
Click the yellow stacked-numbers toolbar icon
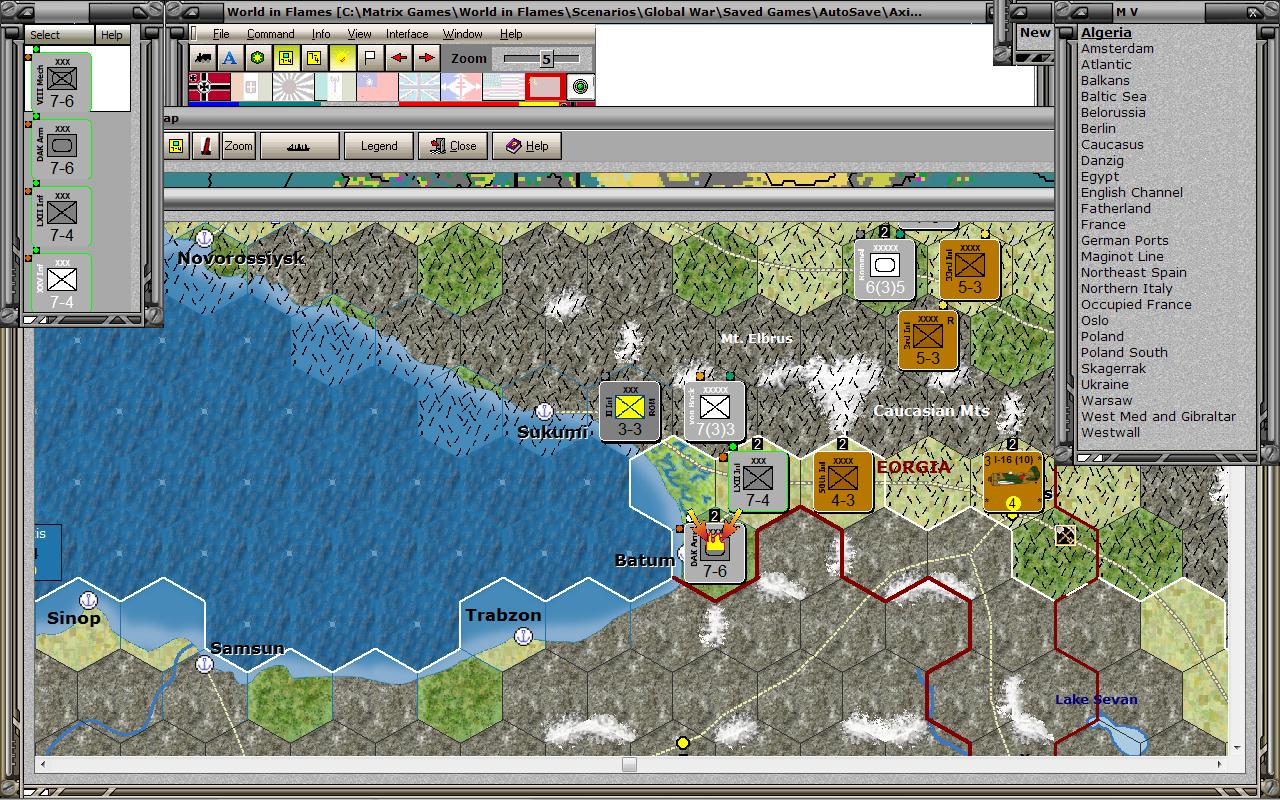314,58
